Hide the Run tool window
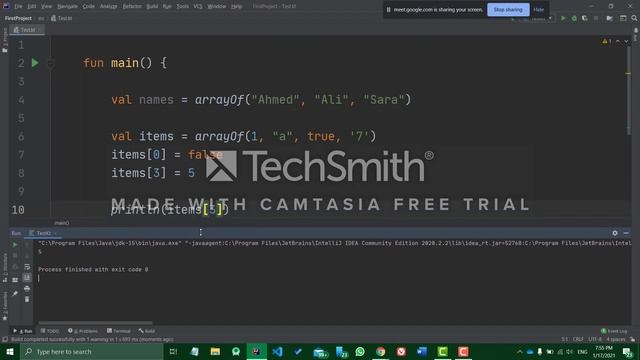The width and height of the screenshot is (640, 360). [626, 233]
